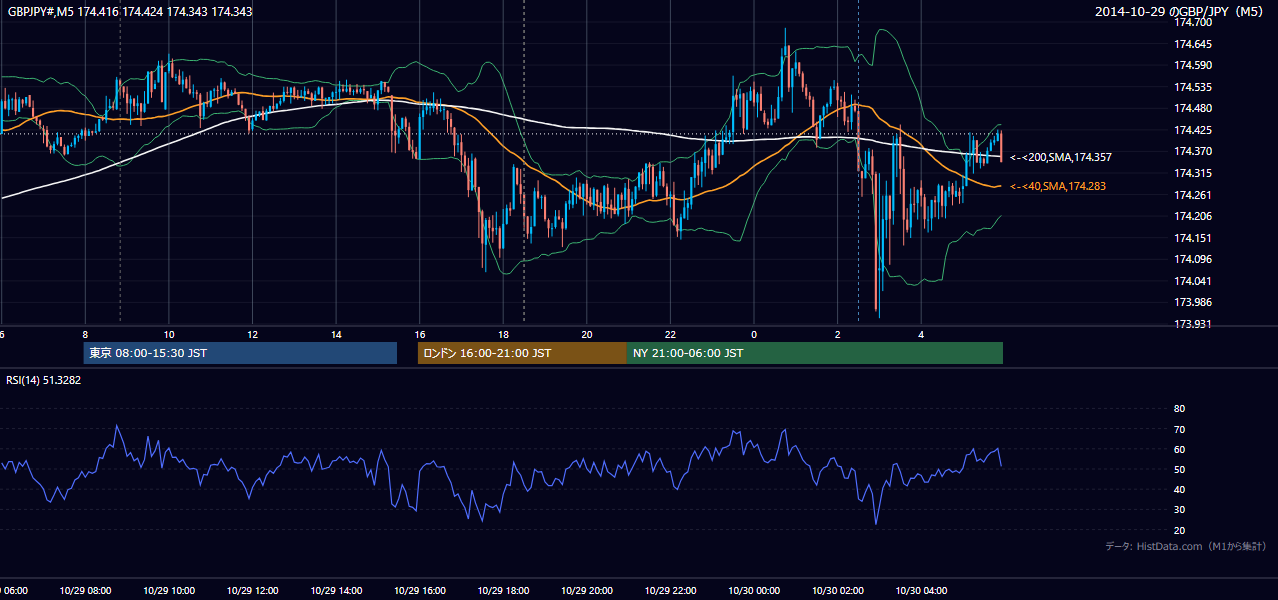Click bottom time label 10/29 10:00
The height and width of the screenshot is (600, 1278).
tap(169, 591)
